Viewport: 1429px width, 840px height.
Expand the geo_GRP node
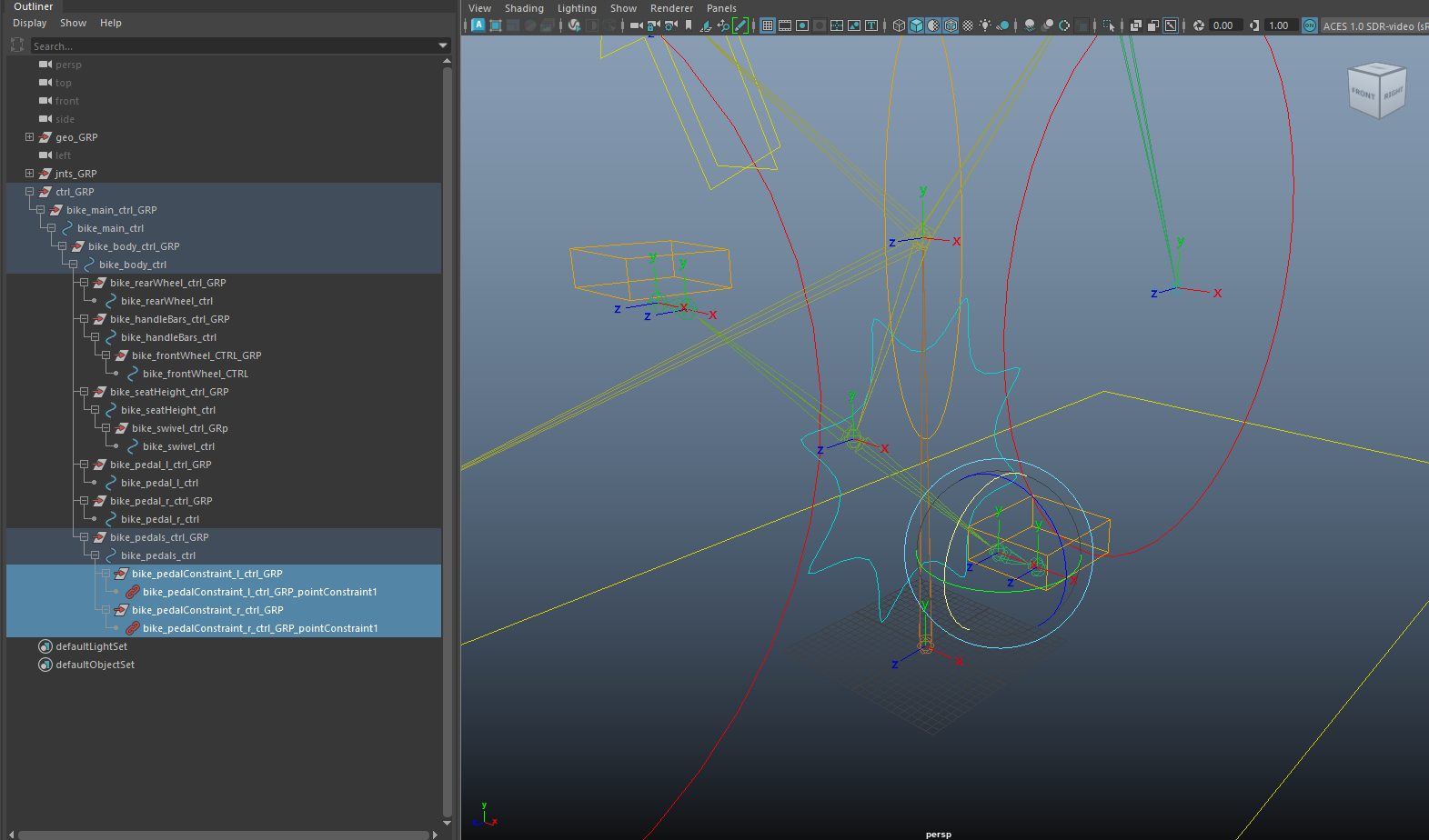point(29,137)
